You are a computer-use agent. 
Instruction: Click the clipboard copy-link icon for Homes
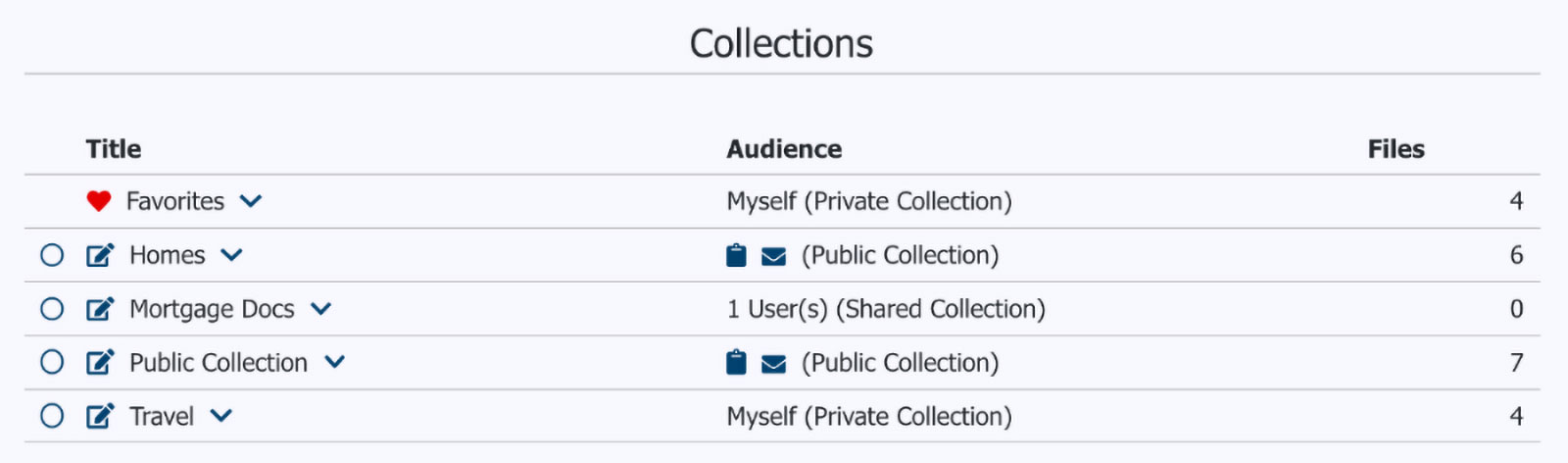coord(736,255)
